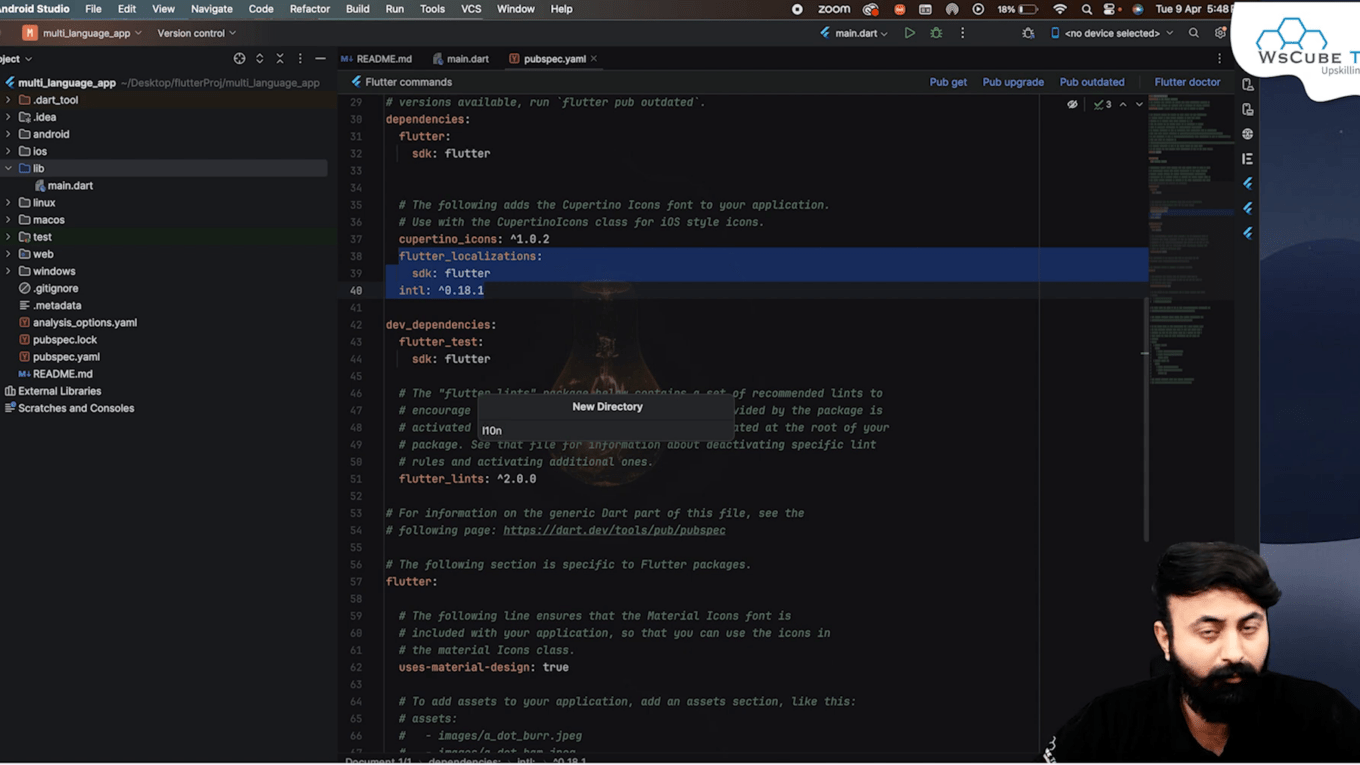Open the Version control dropdown
Image resolution: width=1360 pixels, height=765 pixels.
pyautogui.click(x=196, y=33)
